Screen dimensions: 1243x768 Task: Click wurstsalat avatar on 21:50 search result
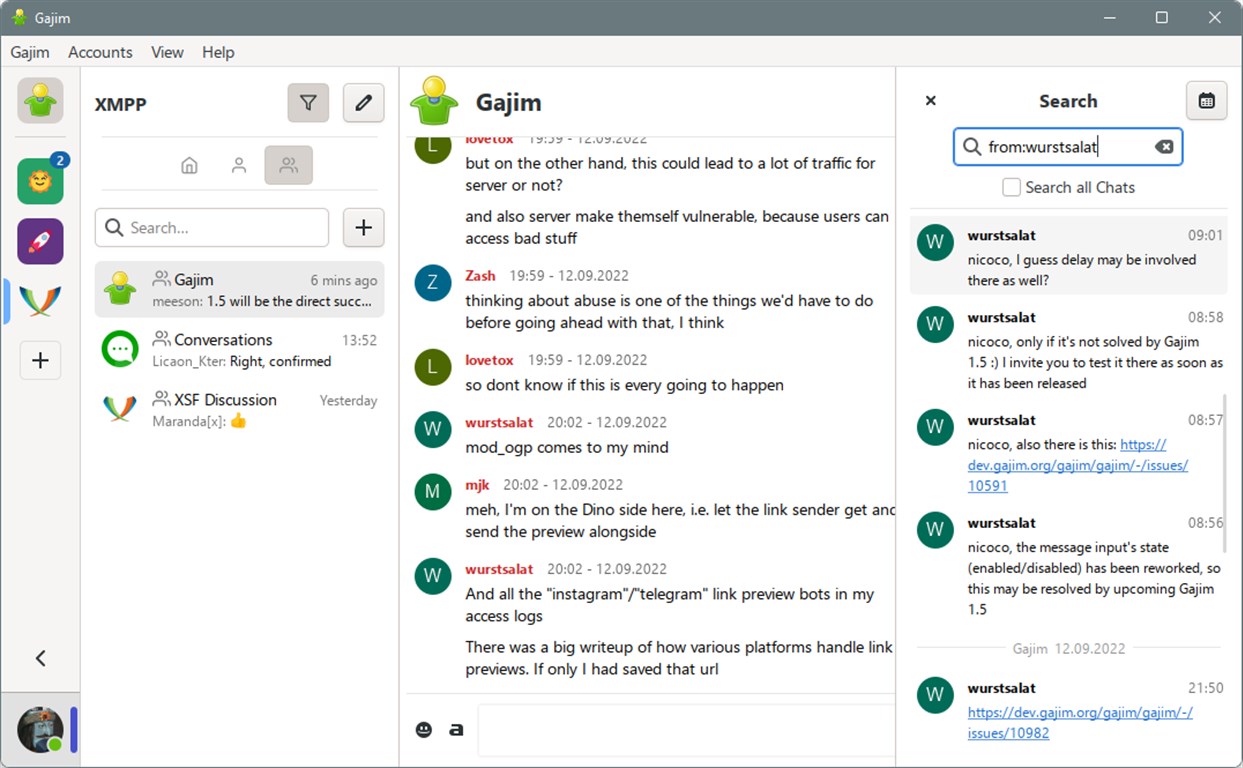(x=935, y=695)
